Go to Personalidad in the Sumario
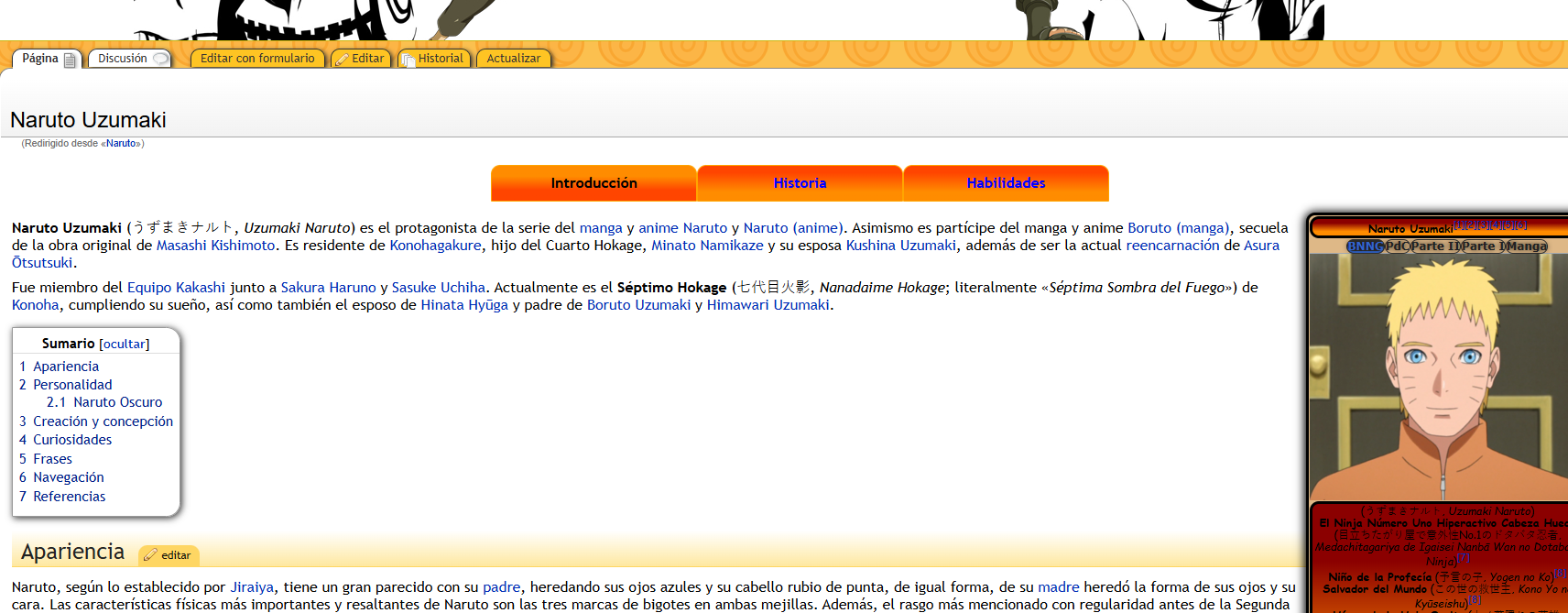 coord(72,385)
